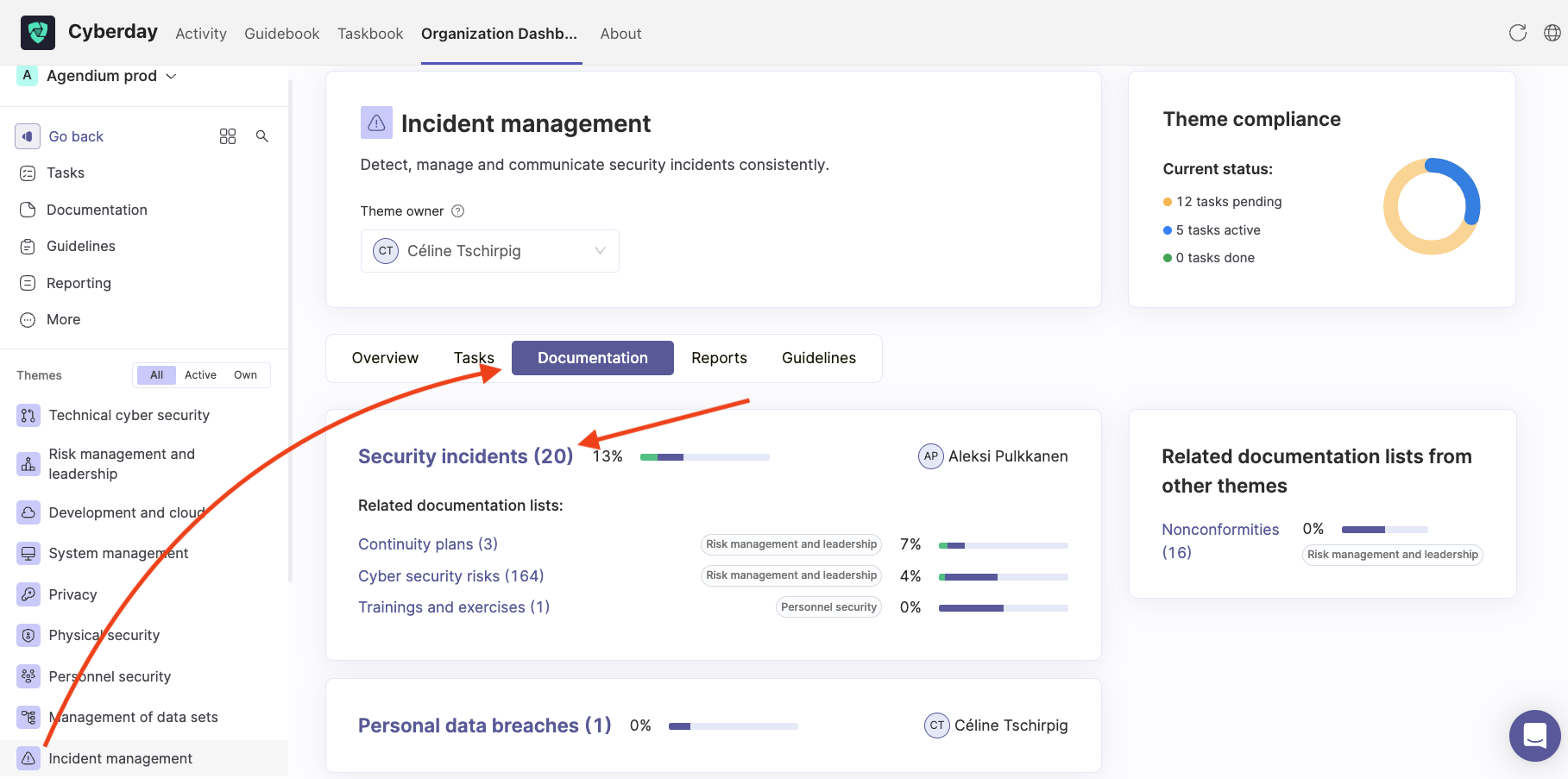This screenshot has width=1568, height=779.
Task: Click the Documentation pie icon in sidebar
Action: click(28, 210)
